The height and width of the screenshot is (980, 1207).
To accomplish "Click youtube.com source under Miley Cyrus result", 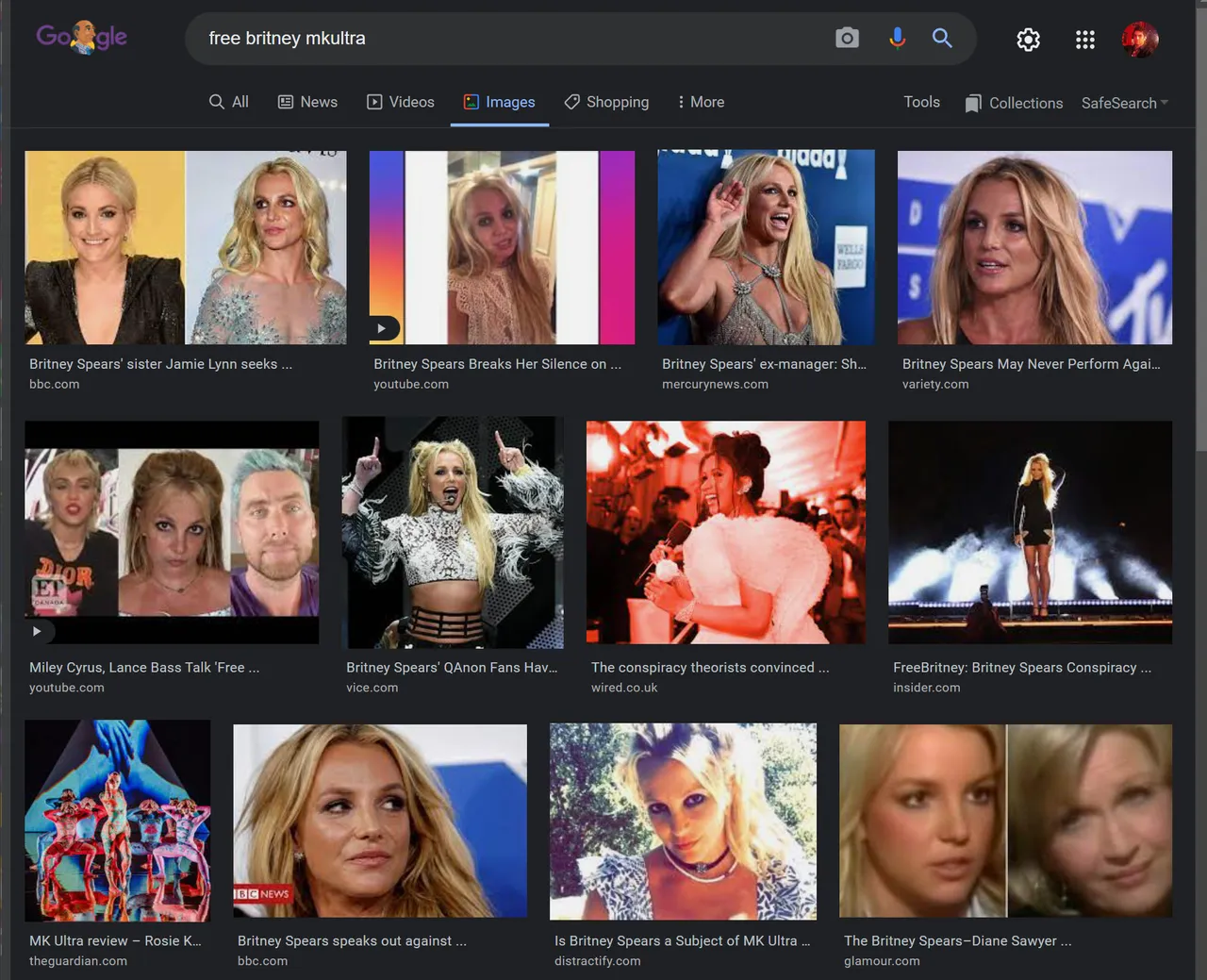I will coord(67,689).
